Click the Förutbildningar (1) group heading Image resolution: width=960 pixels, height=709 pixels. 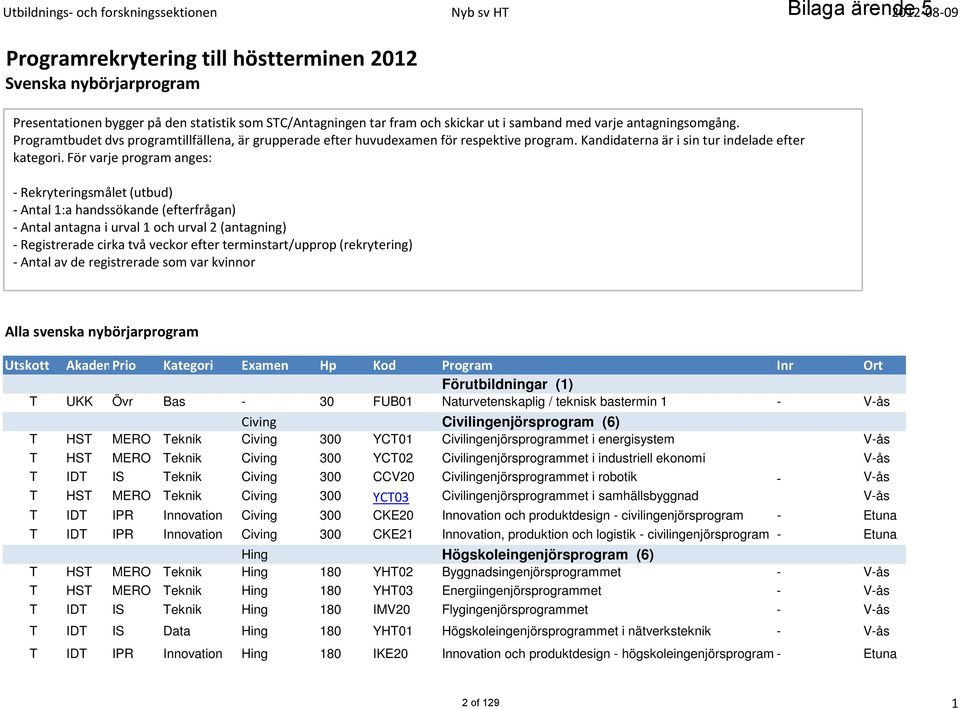coord(507,385)
